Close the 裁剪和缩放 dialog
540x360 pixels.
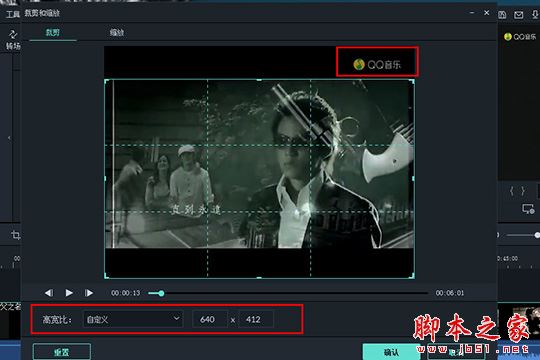487,13
